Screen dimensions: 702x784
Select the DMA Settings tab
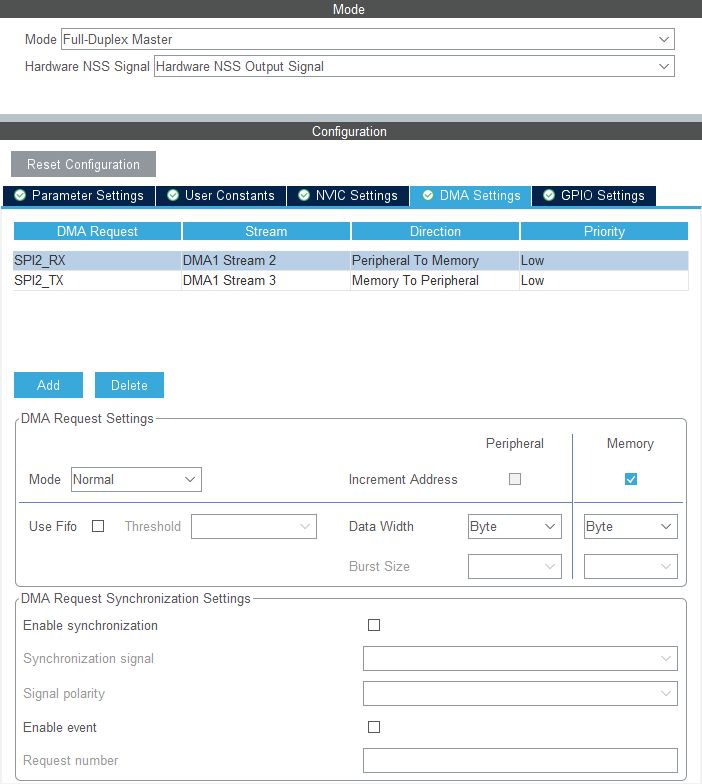tap(470, 196)
